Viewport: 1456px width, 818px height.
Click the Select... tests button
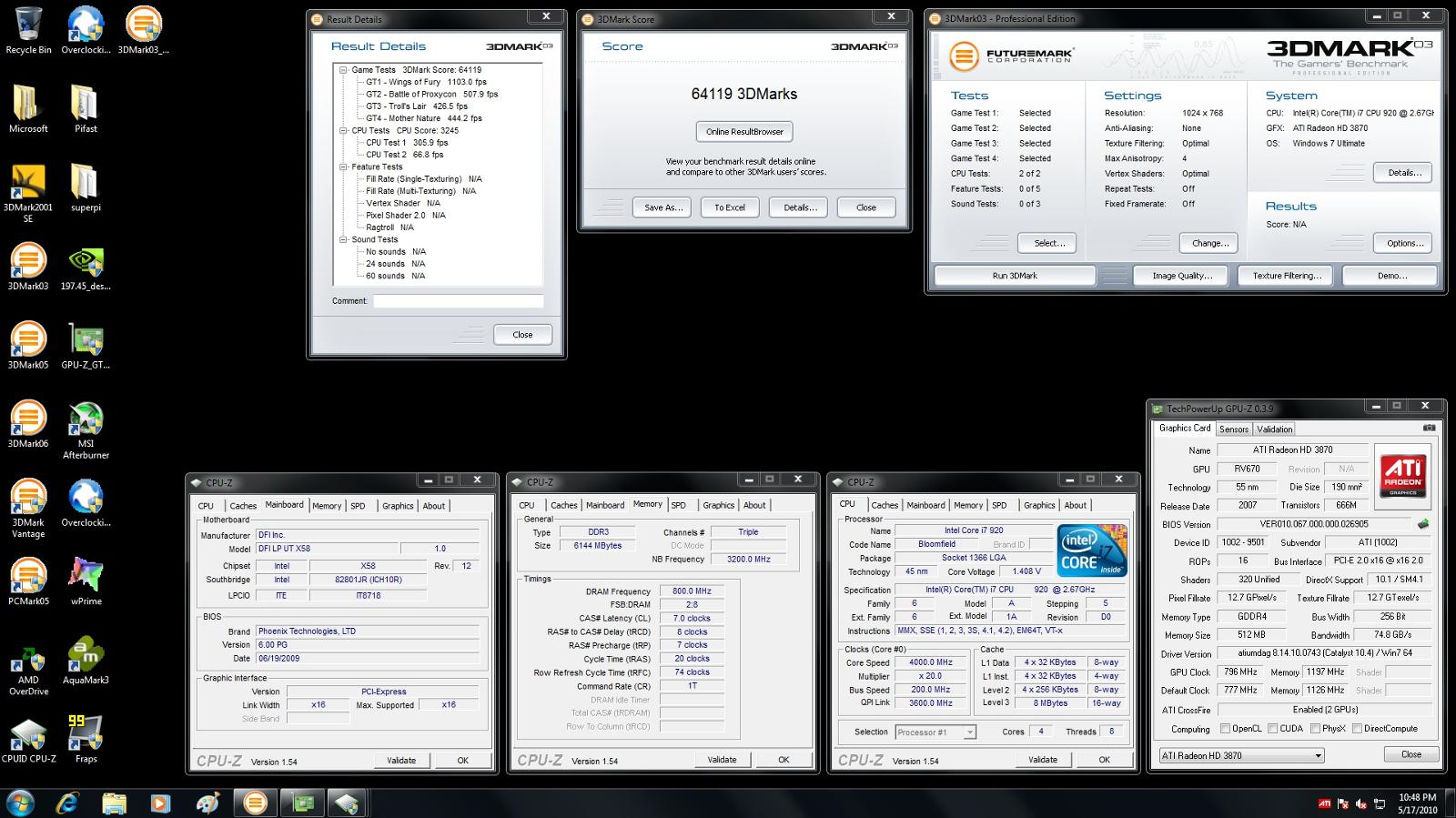(1048, 243)
